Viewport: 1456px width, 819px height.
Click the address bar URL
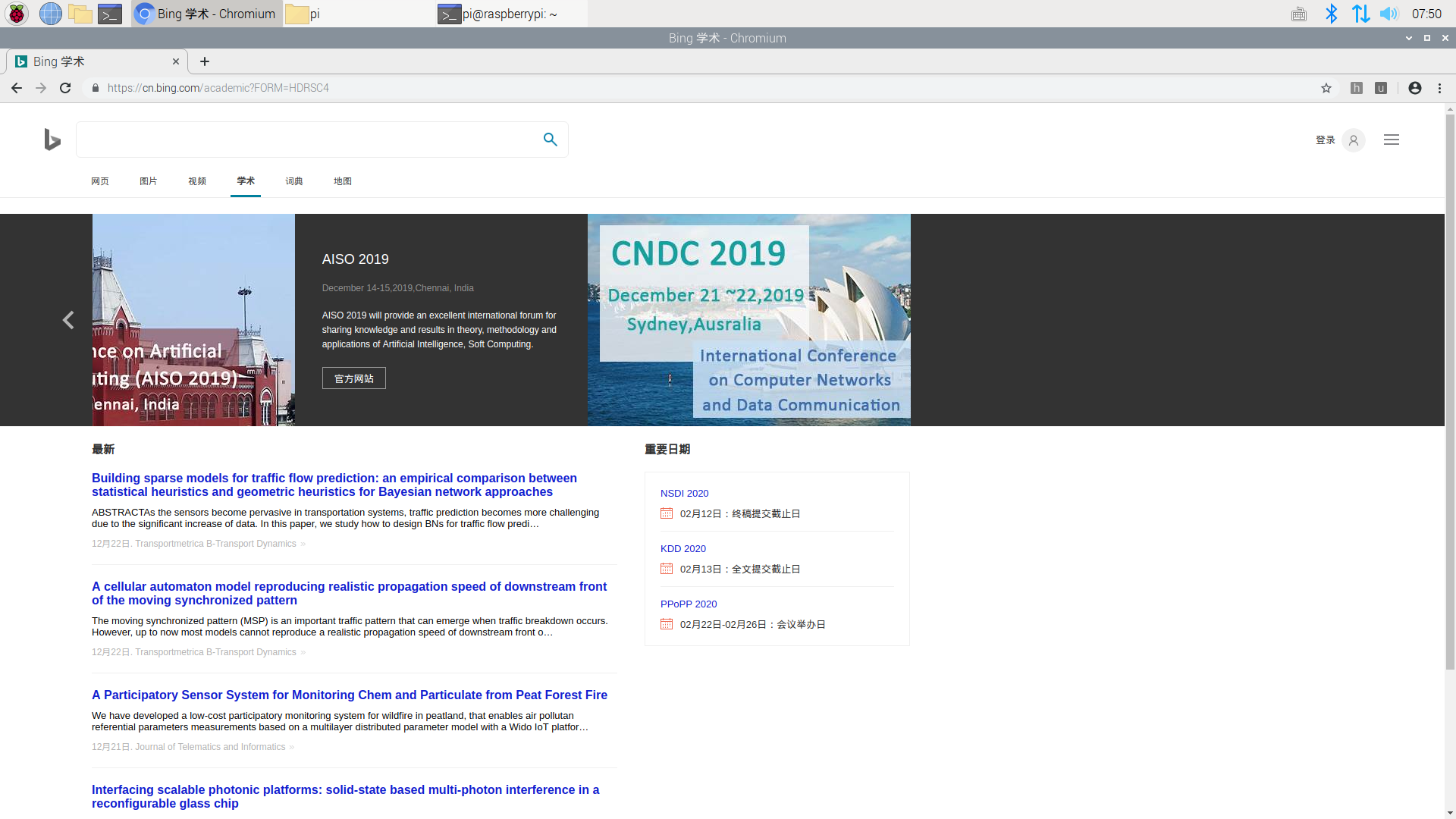pyautogui.click(x=218, y=88)
